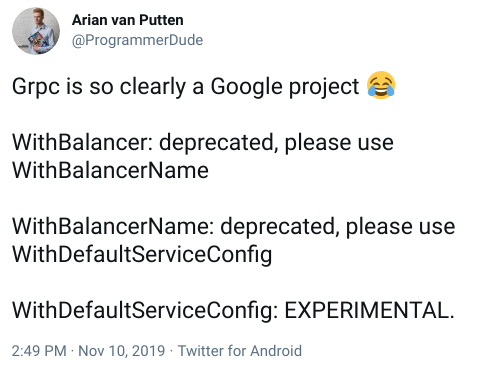Click 'WithDefaultServiceConfig:' before EXPERIMENTAL
The width and height of the screenshot is (497, 372).
[145, 311]
